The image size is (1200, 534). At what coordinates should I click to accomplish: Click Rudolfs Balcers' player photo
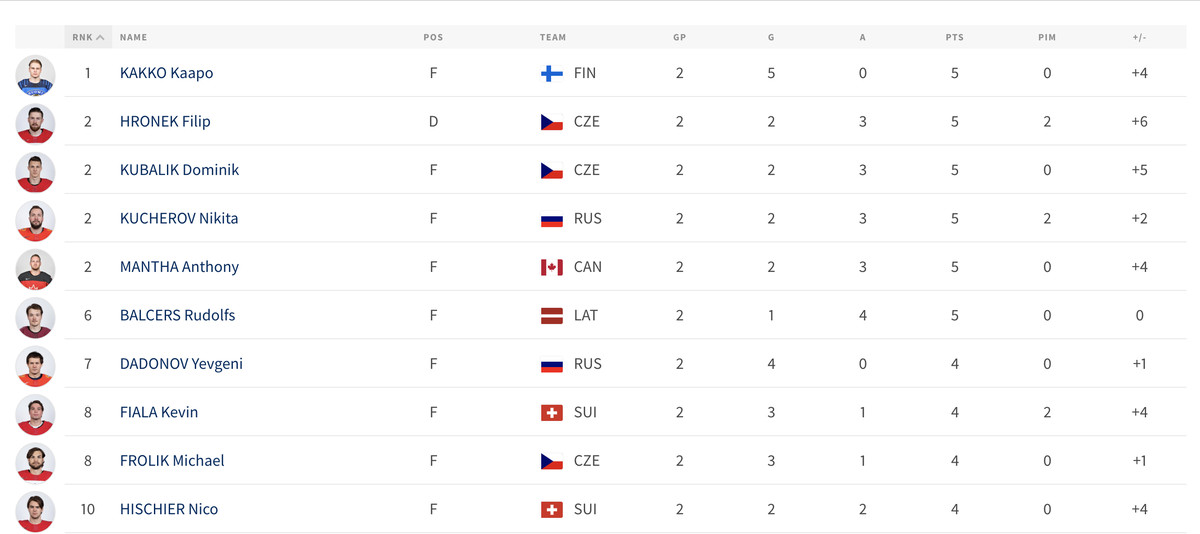coord(36,317)
